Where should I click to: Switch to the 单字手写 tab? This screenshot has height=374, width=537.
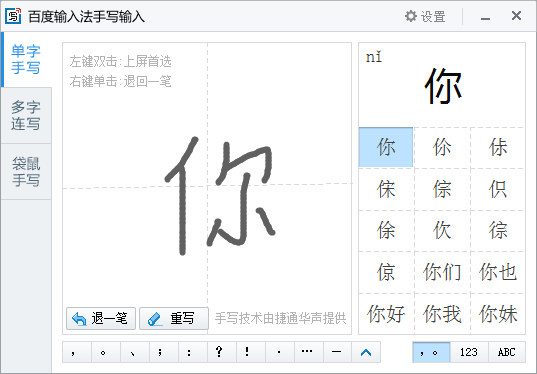pos(26,60)
